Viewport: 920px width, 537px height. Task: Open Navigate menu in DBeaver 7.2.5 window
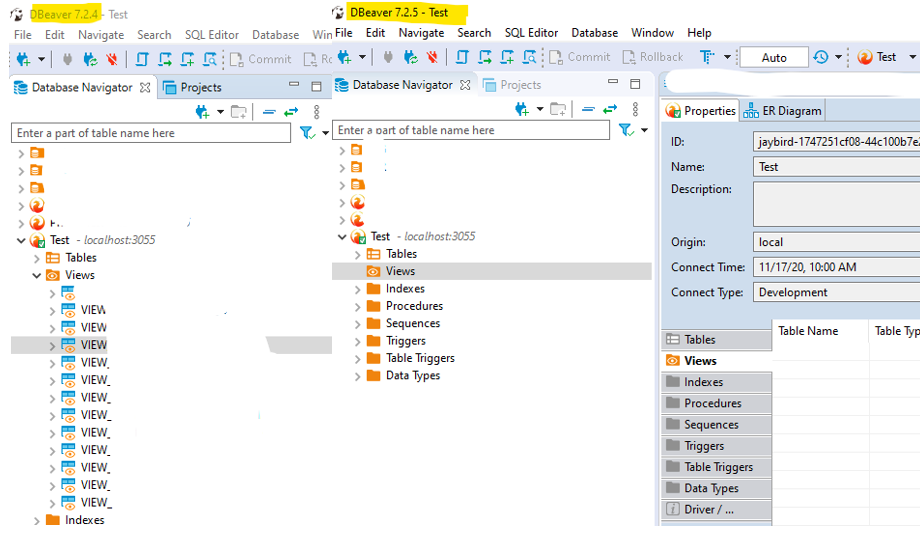(x=421, y=33)
